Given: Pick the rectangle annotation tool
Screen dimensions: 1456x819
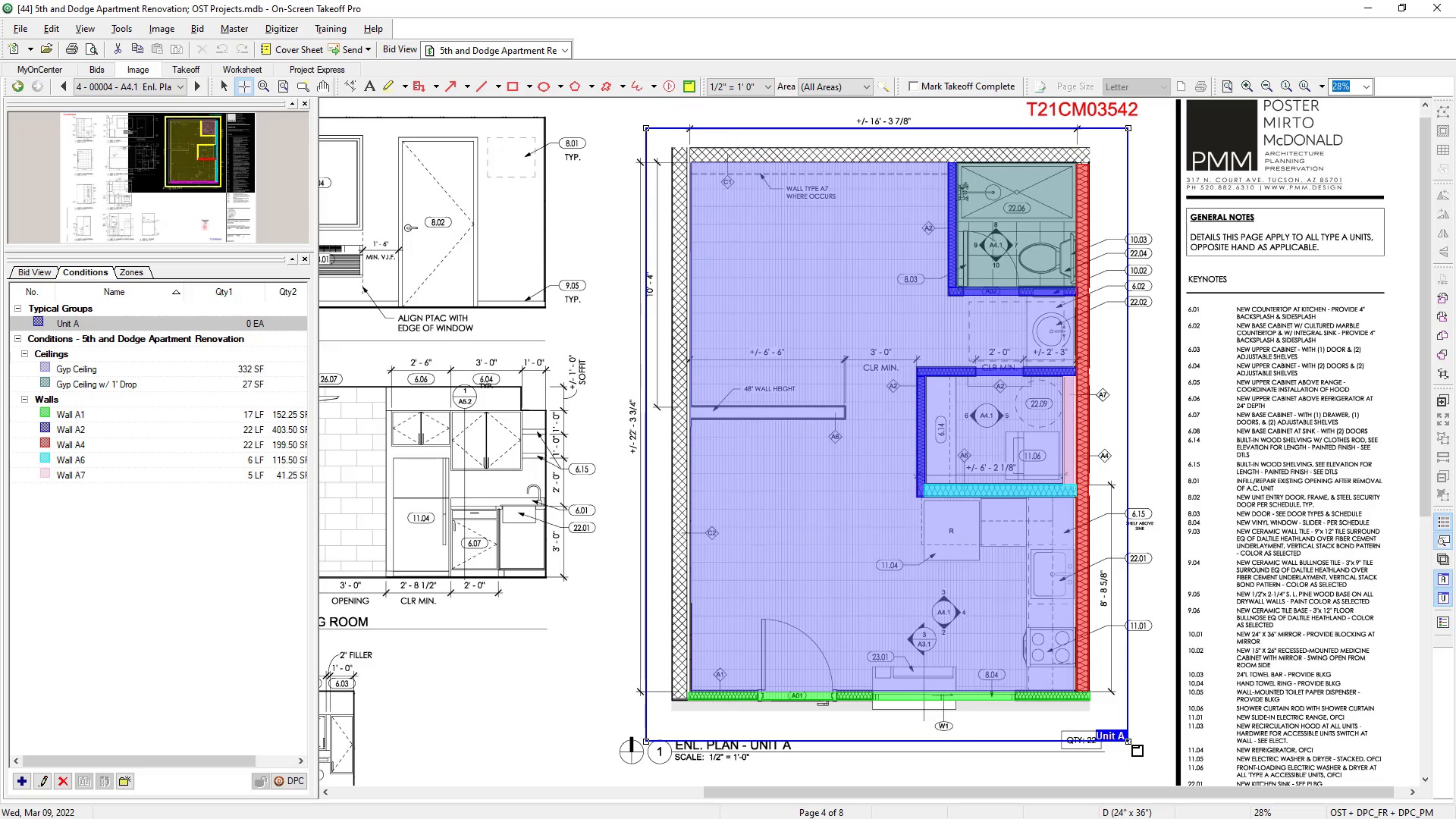Looking at the screenshot, I should click(513, 86).
